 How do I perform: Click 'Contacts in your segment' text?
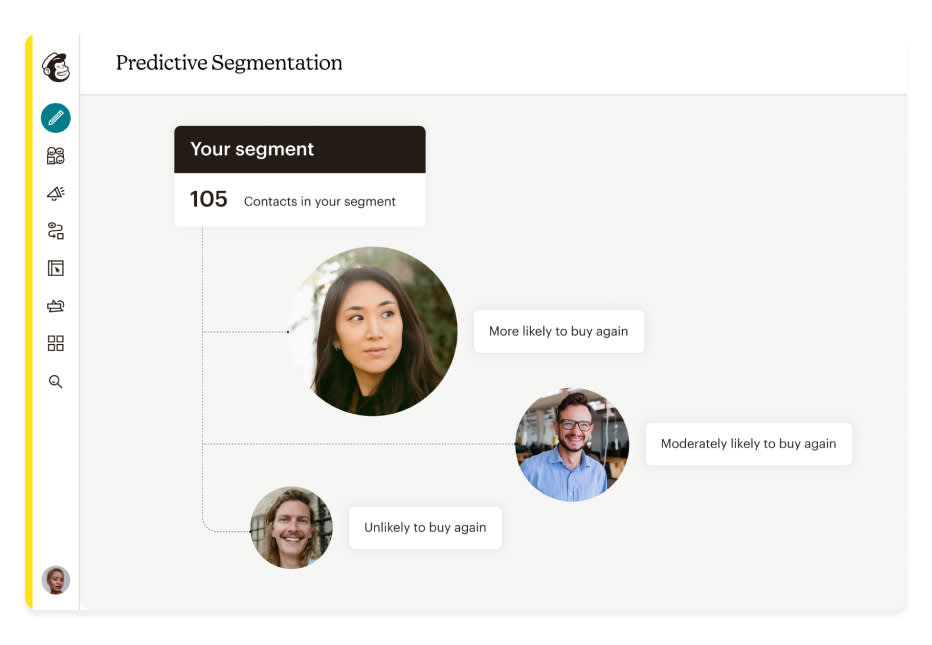(x=320, y=202)
